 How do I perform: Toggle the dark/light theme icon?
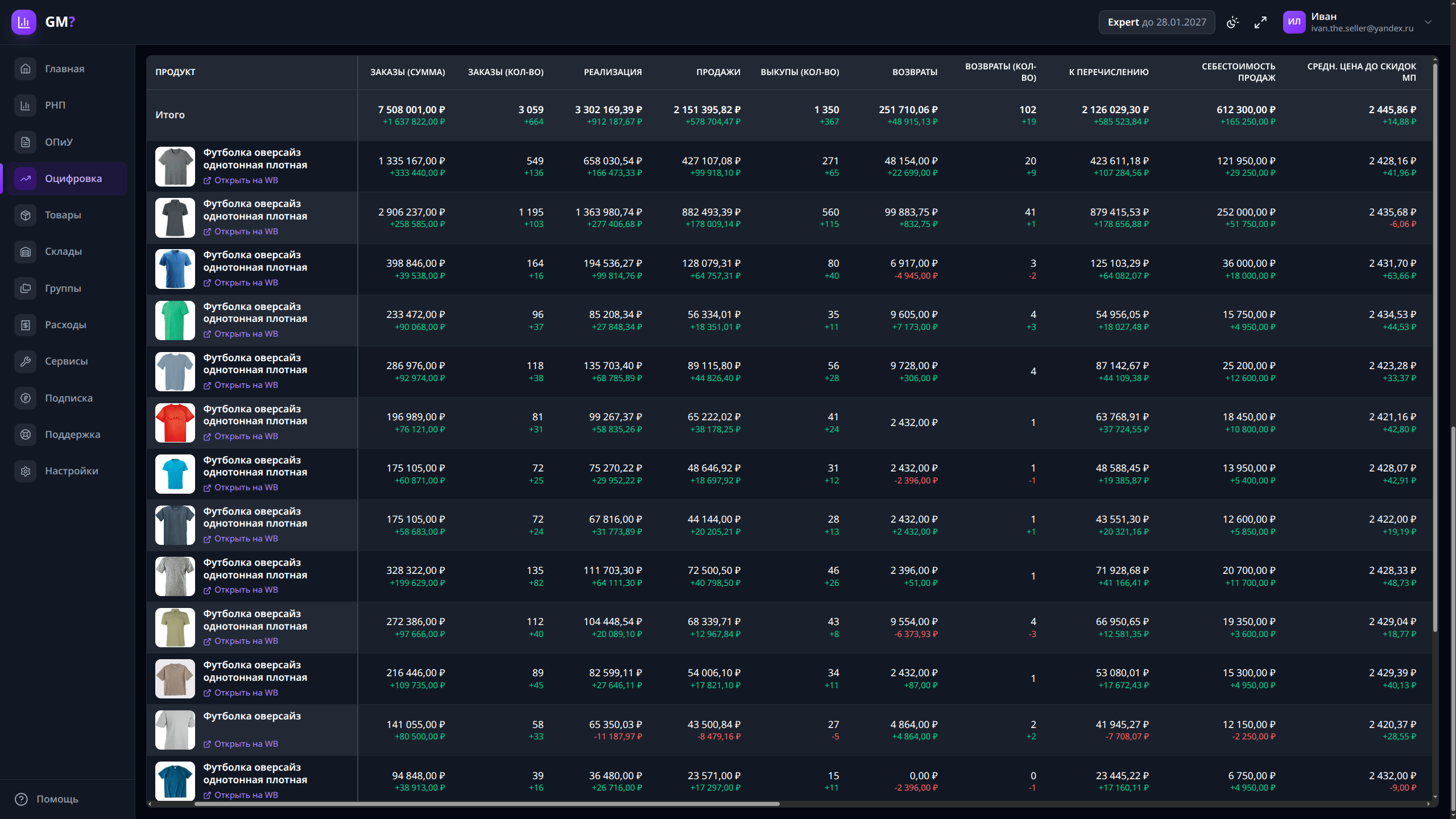pos(1232,22)
